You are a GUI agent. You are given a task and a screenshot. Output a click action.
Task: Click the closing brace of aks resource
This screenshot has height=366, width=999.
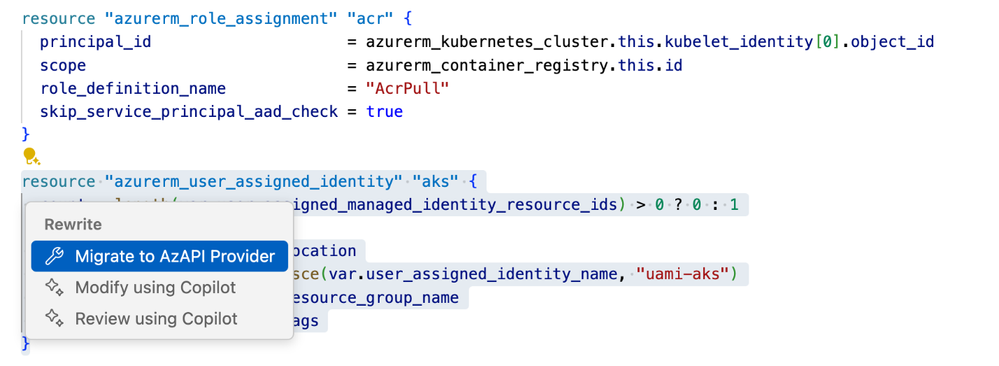(x=25, y=344)
